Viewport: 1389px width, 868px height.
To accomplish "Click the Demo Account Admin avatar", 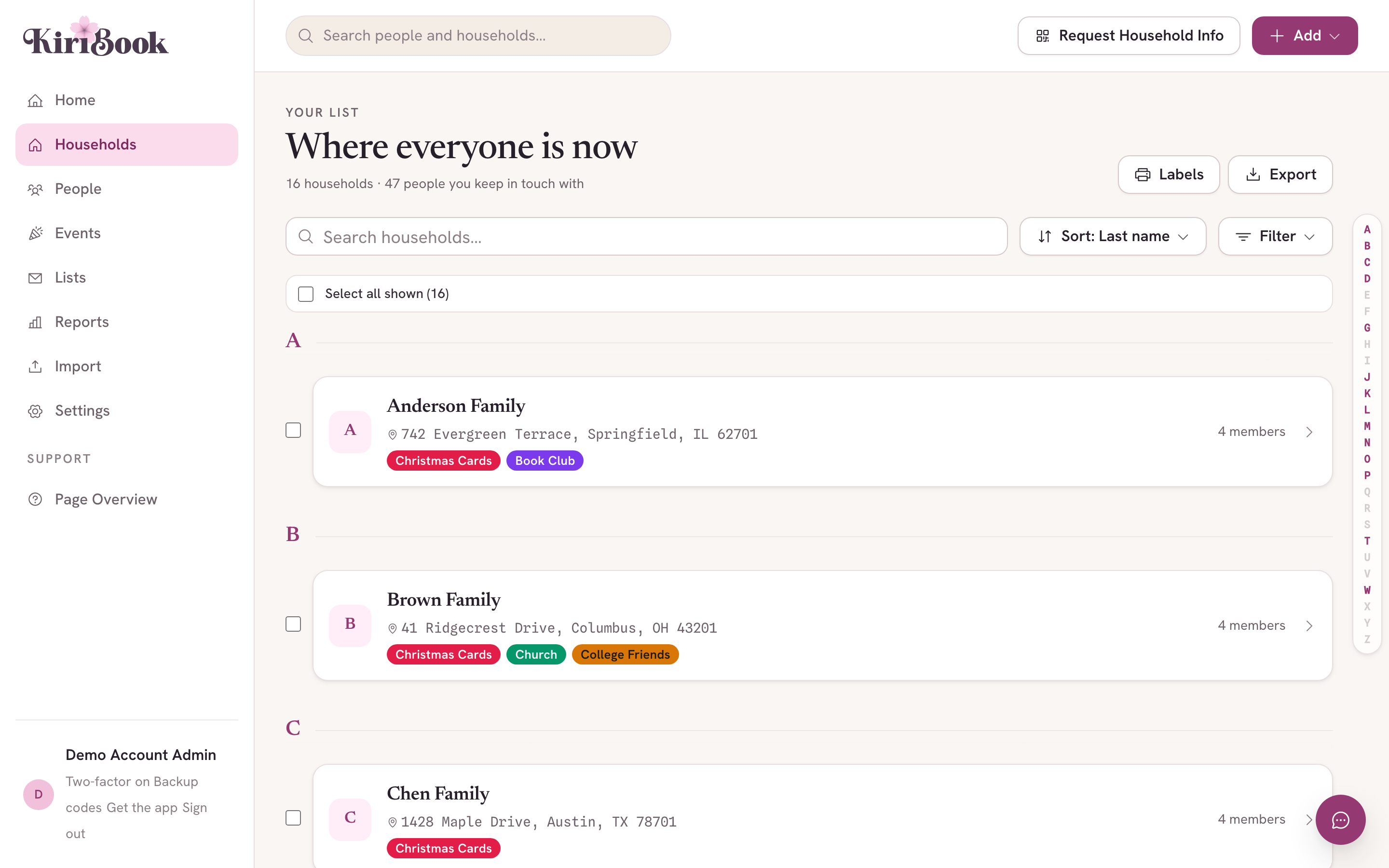I will point(39,795).
